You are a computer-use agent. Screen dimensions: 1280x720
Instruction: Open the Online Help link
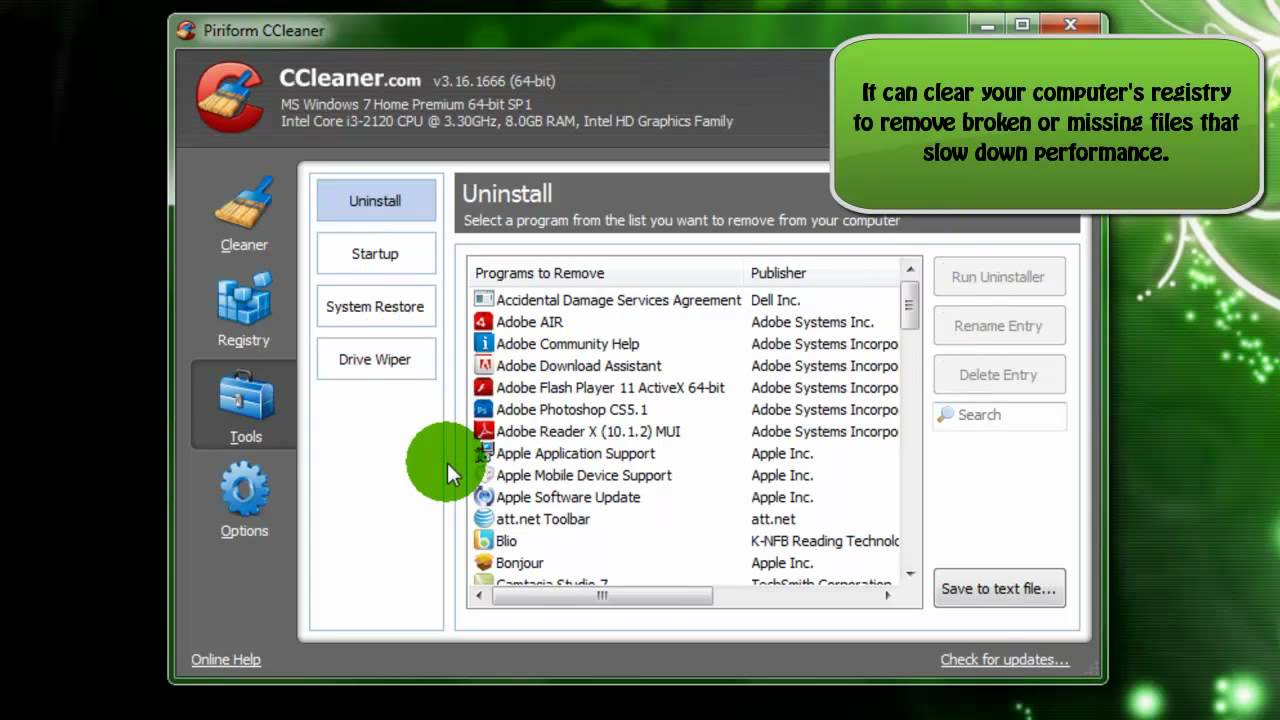tap(226, 659)
